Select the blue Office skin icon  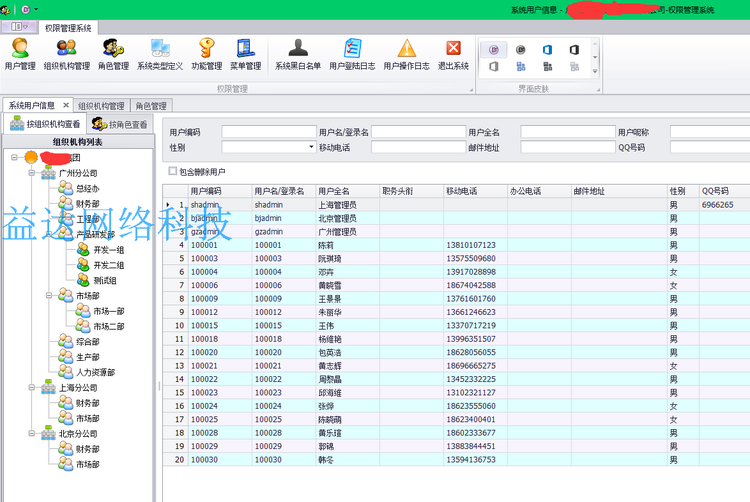coord(547,50)
